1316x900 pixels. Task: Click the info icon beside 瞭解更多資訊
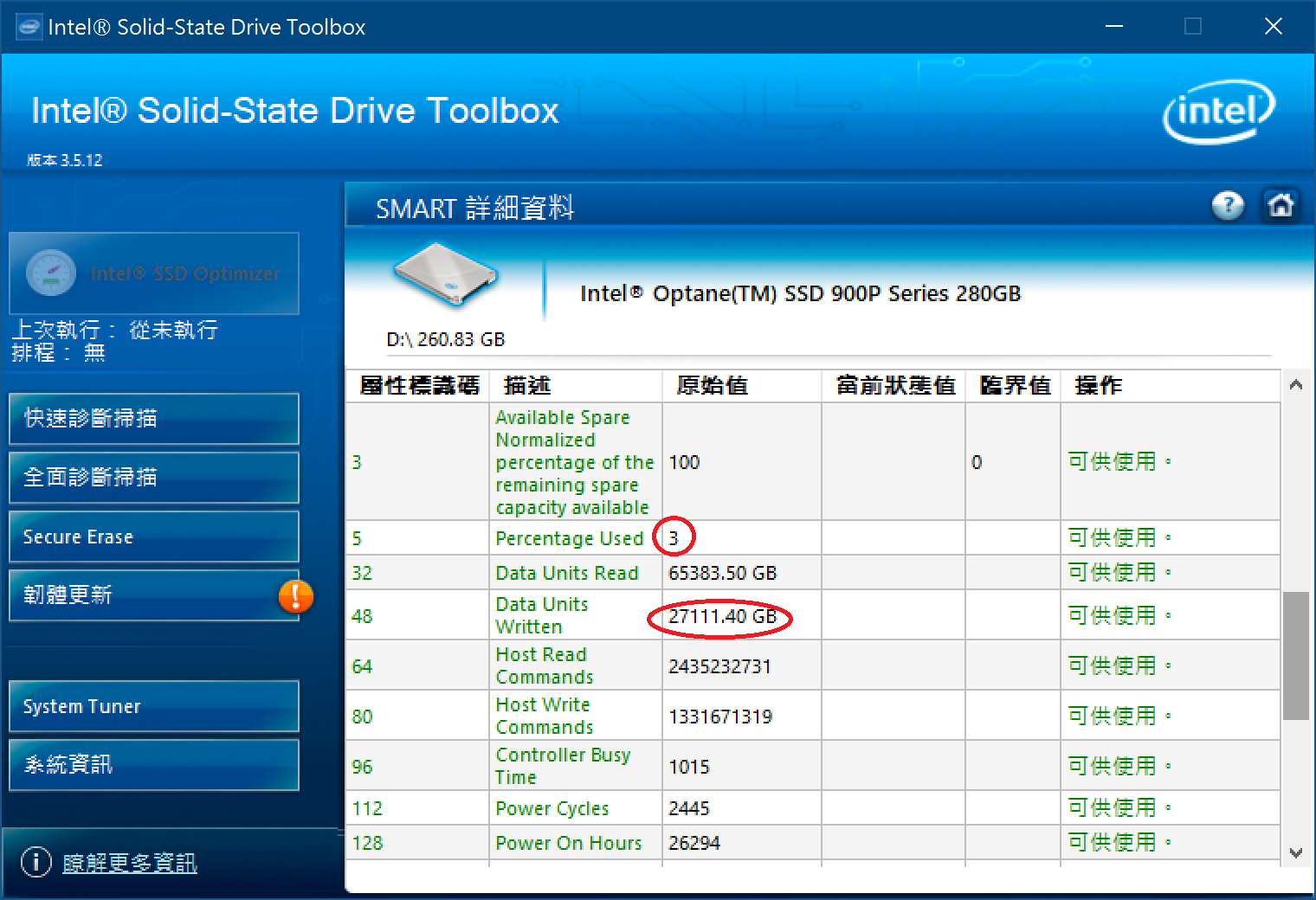(x=35, y=862)
